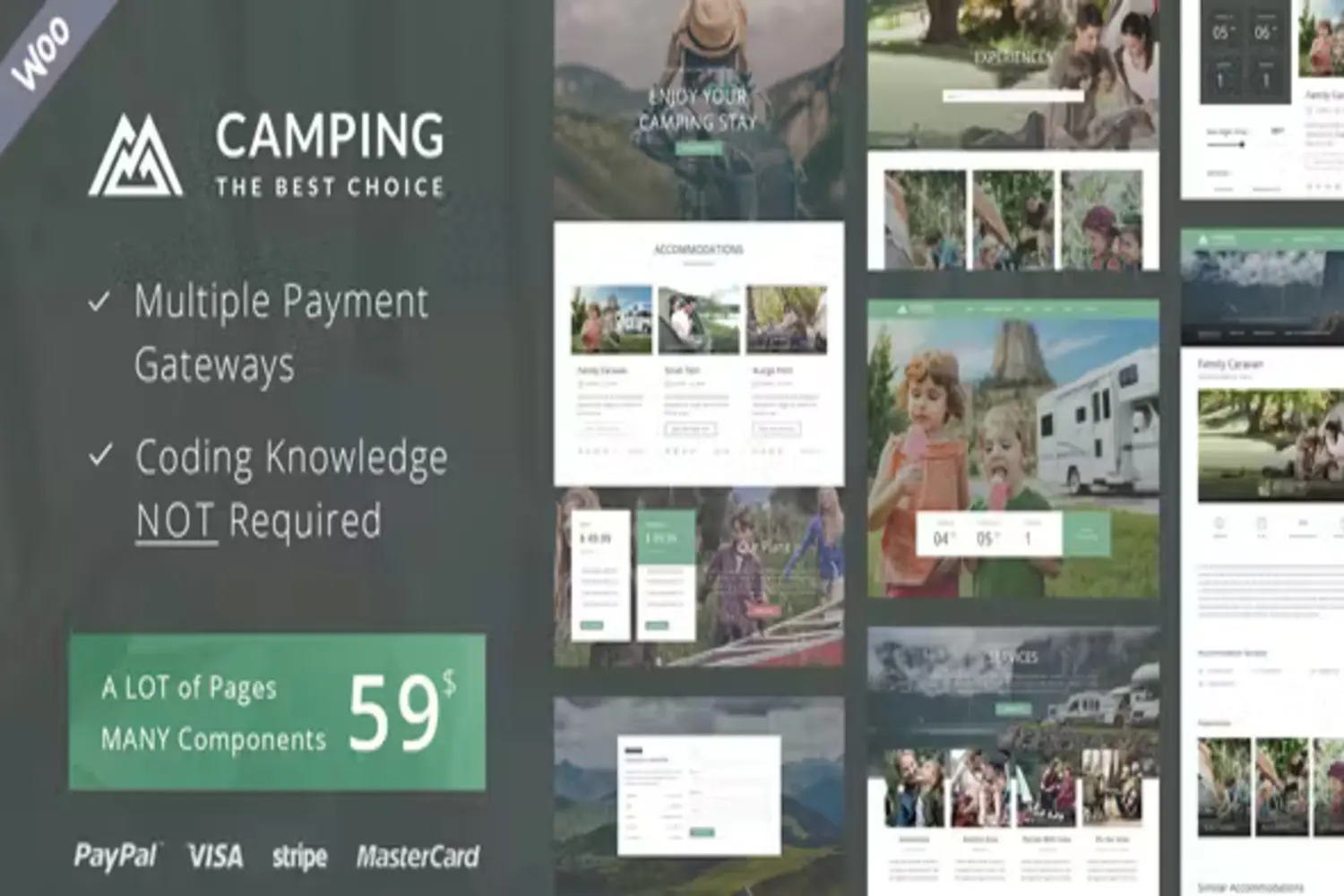
Task: Click the 59$ price banner
Action: pyautogui.click(x=277, y=712)
